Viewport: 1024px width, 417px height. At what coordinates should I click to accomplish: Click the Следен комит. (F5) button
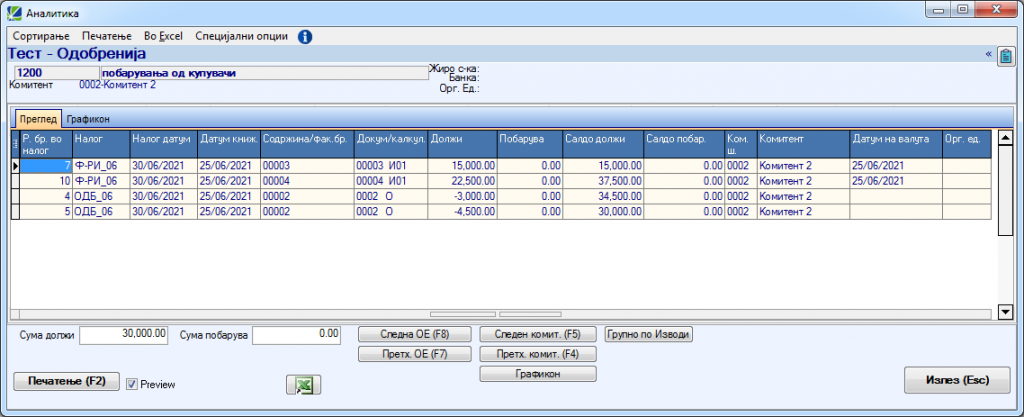(538, 334)
